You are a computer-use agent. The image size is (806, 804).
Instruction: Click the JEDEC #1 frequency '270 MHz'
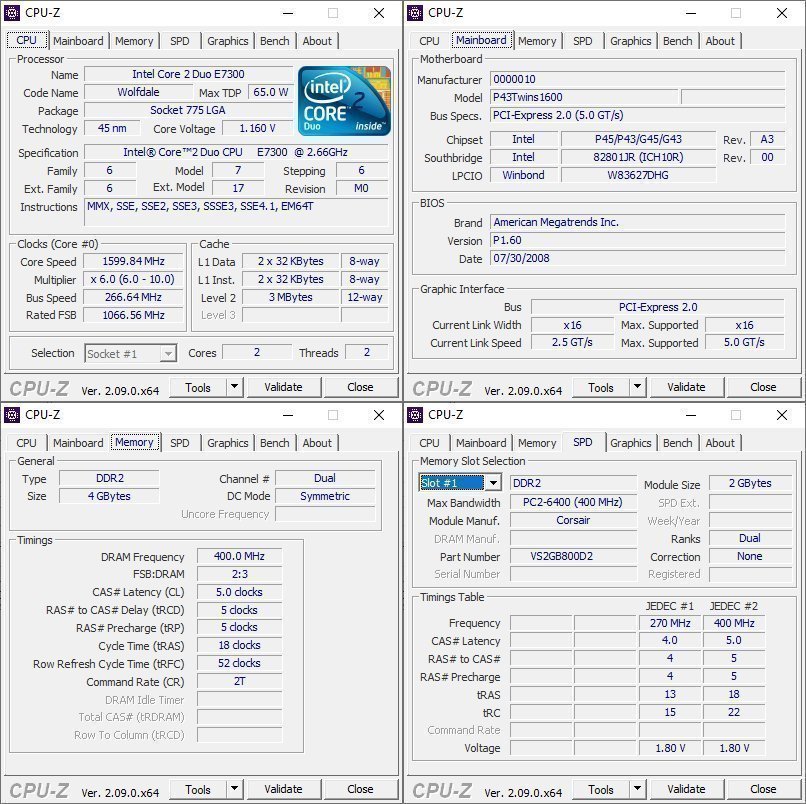(x=670, y=623)
